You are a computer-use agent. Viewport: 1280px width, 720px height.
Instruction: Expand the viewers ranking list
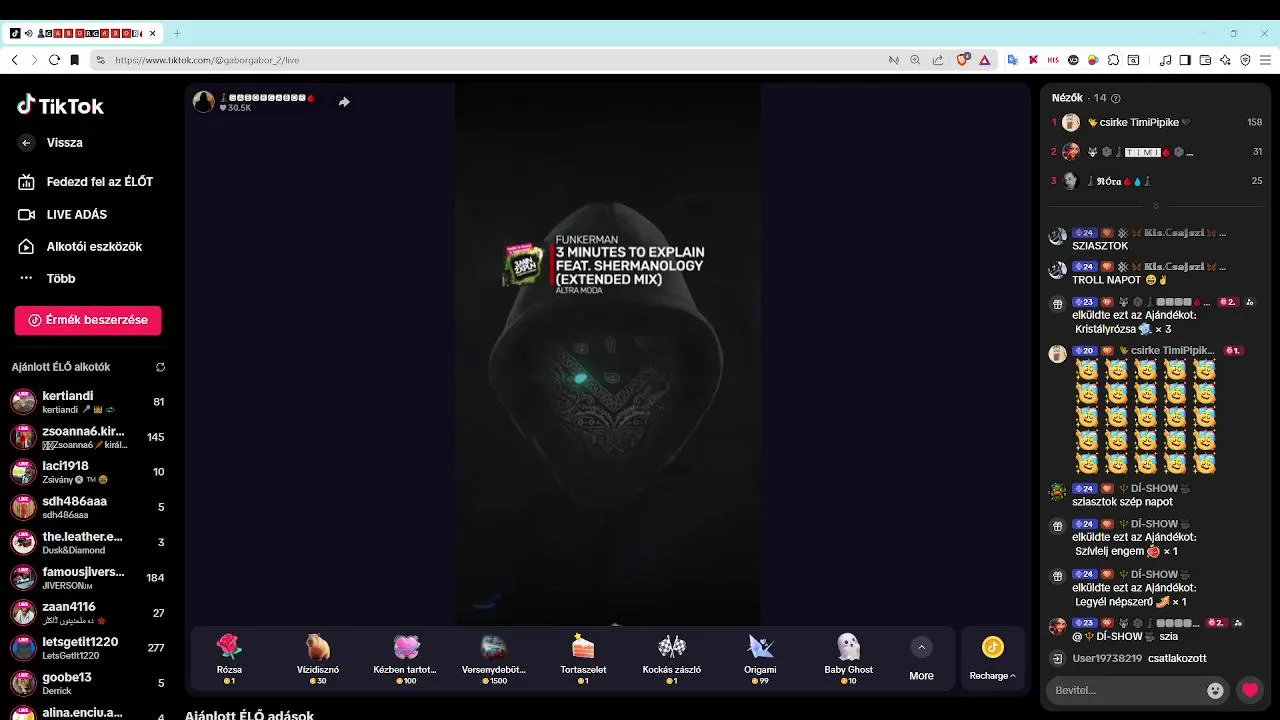pyautogui.click(x=1156, y=205)
